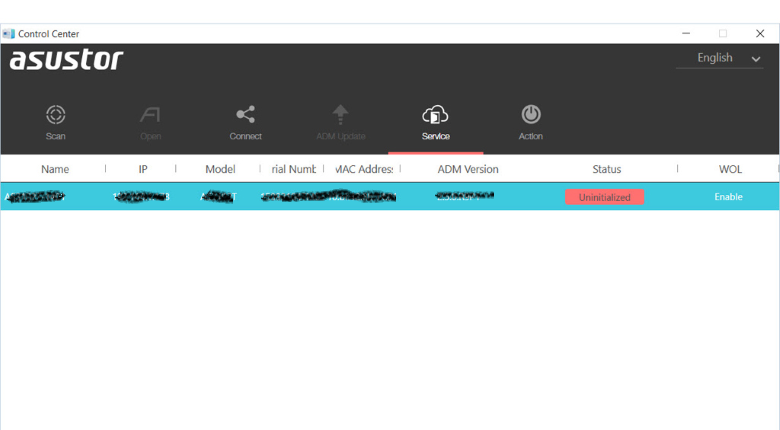Click the ADM Update arrow icon

[340, 114]
